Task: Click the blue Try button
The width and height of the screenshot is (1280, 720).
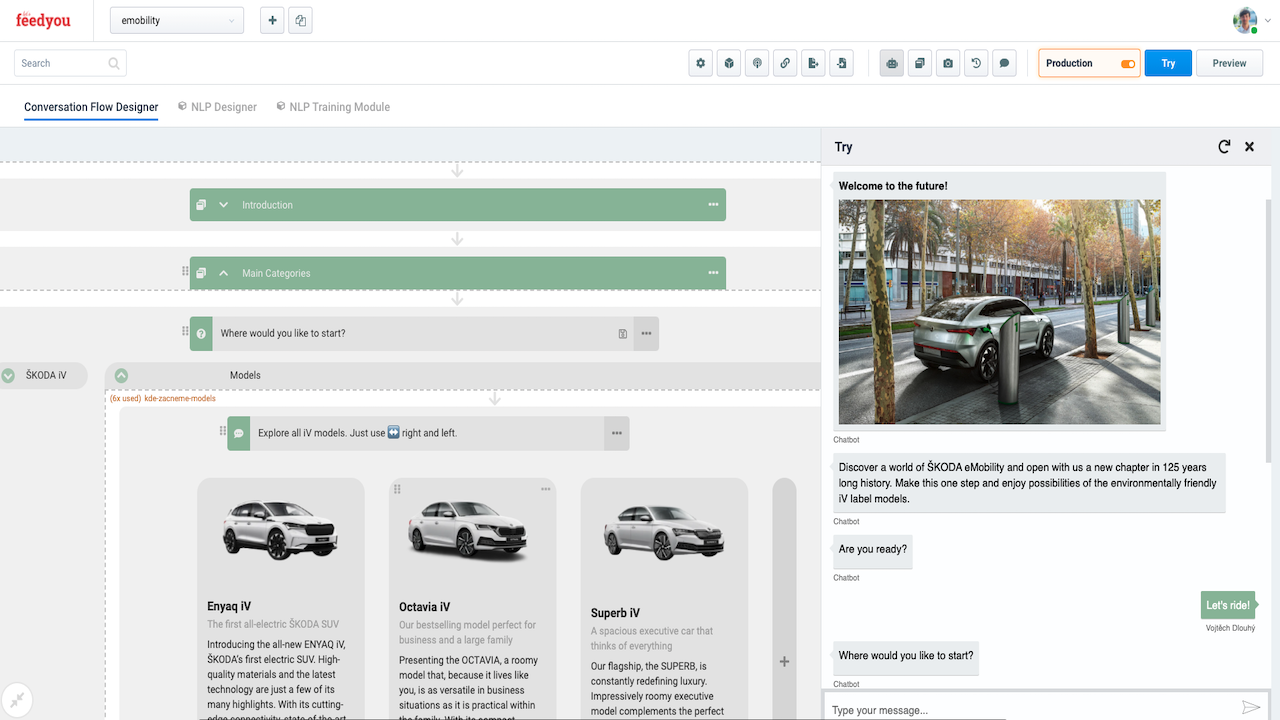Action: tap(1168, 63)
